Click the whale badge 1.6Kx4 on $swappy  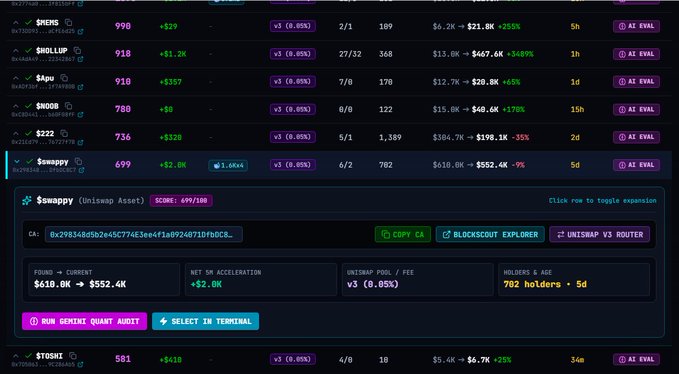point(228,165)
